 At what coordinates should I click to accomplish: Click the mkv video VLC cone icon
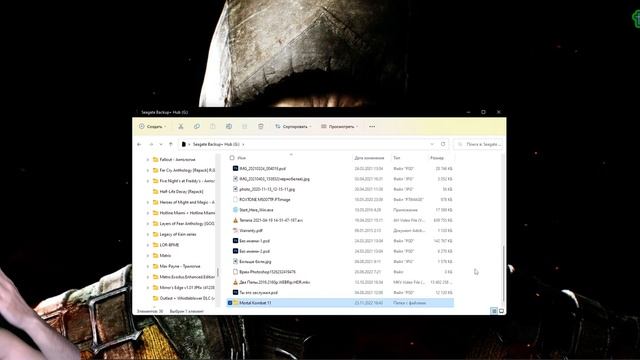(x=236, y=282)
